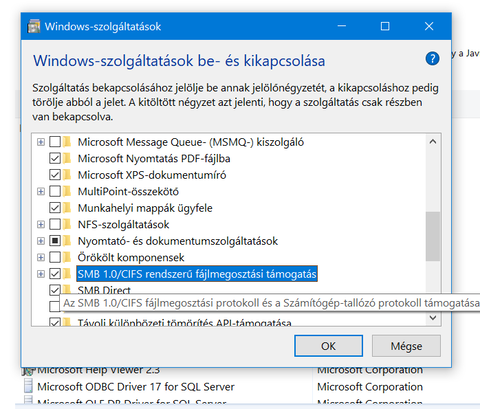Uncheck Microsoft Nyomtatás PDF-fájlba checkbox
The height and width of the screenshot is (409, 480).
point(55,158)
